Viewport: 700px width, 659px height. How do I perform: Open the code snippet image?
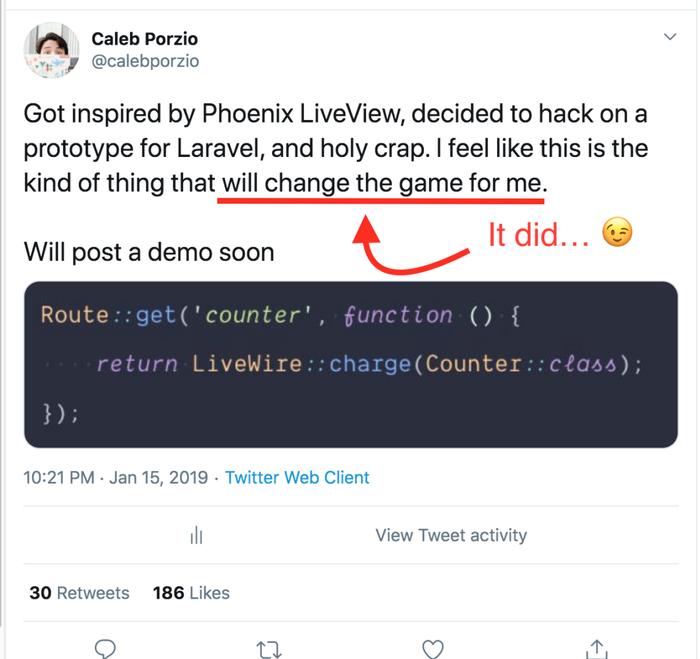[x=351, y=364]
